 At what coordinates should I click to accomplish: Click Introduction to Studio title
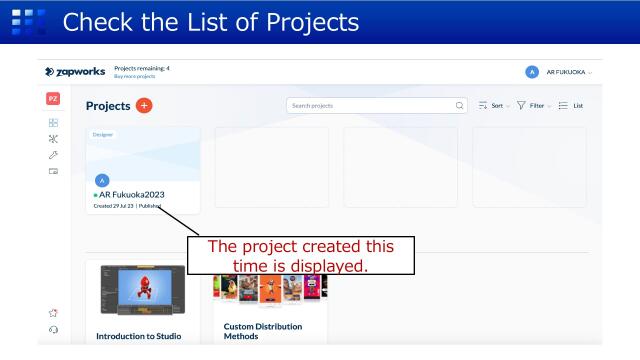[139, 336]
